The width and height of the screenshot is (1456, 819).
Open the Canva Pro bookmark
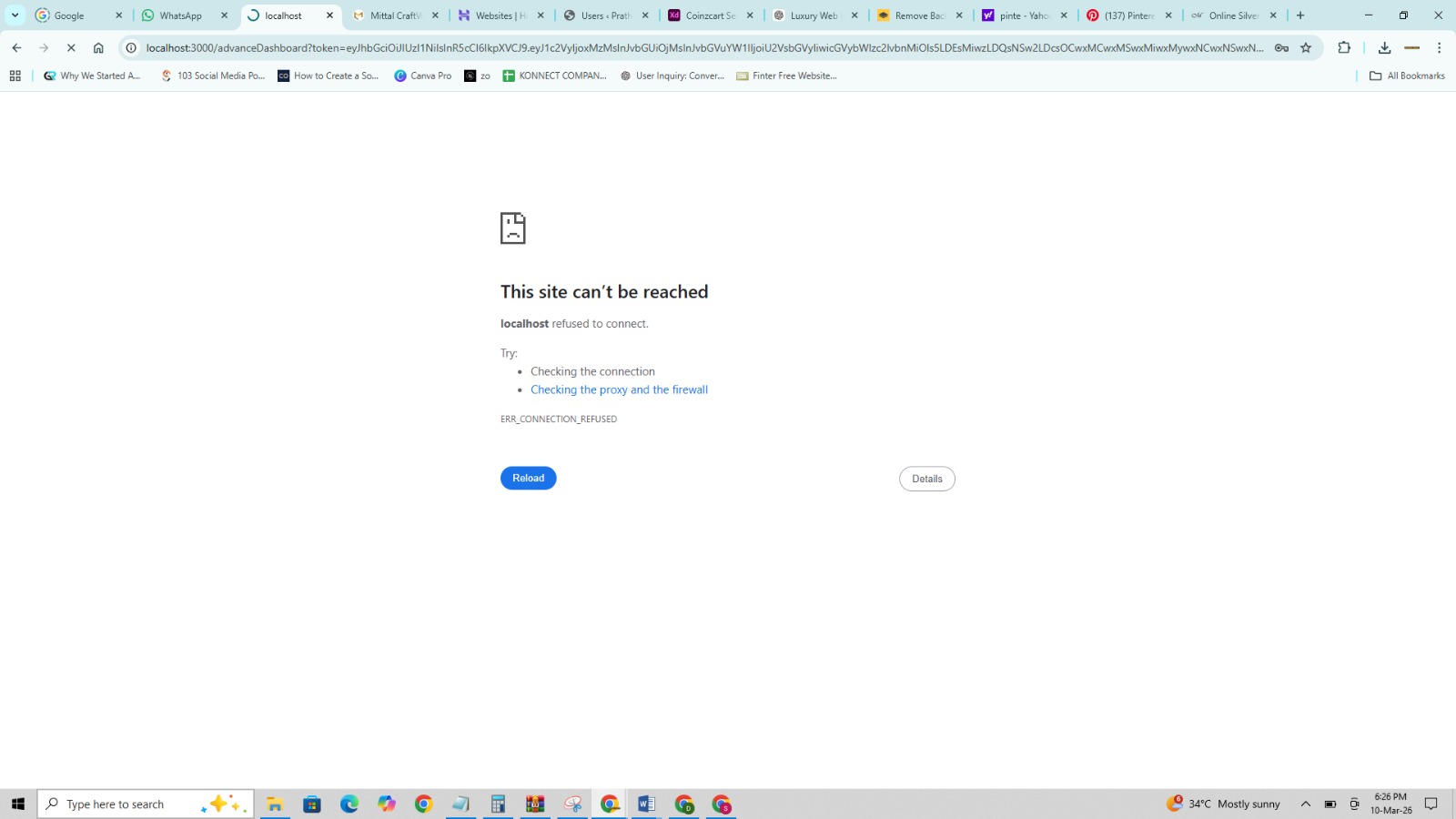422,76
